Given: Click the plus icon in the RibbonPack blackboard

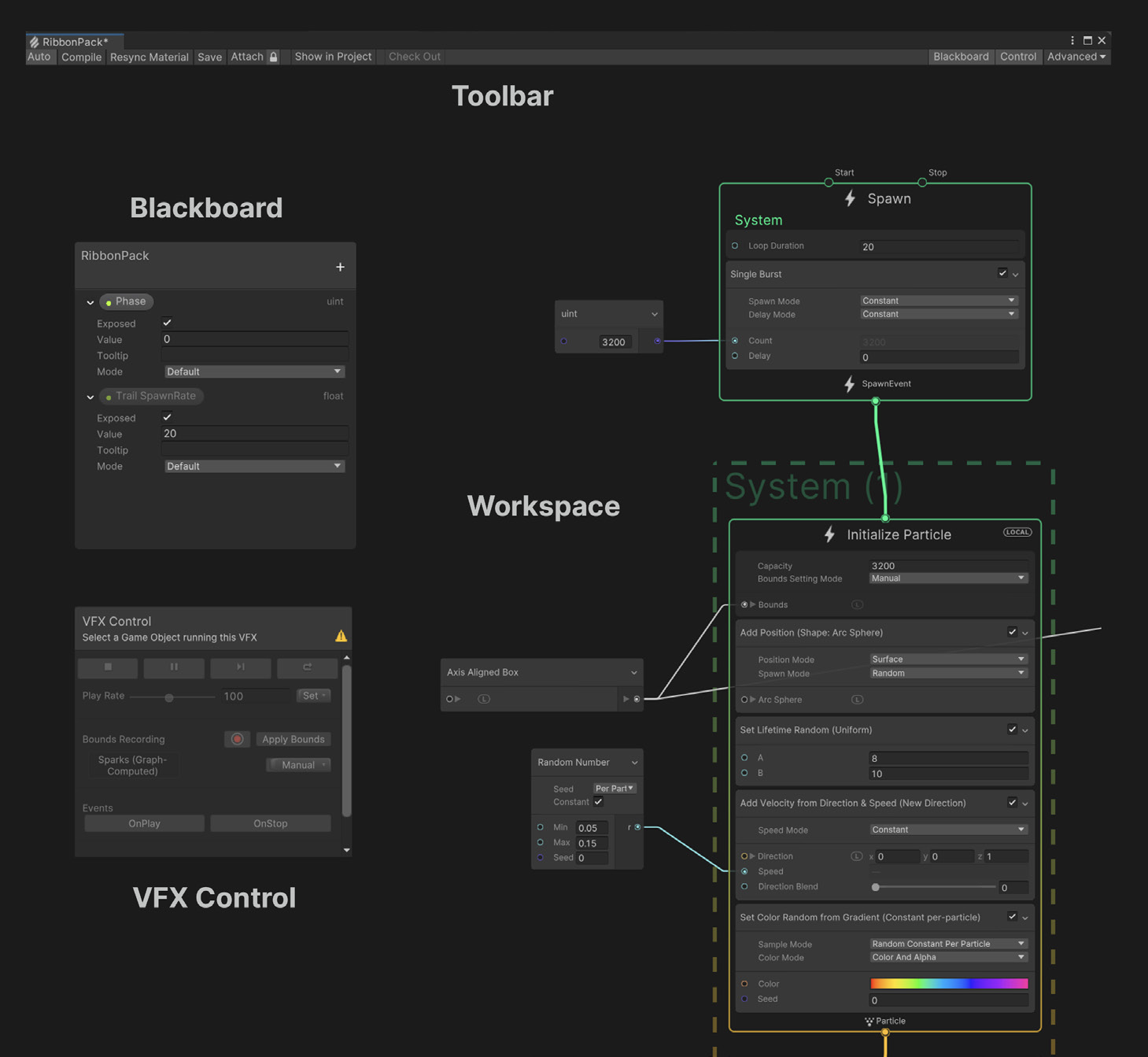Looking at the screenshot, I should tap(340, 268).
